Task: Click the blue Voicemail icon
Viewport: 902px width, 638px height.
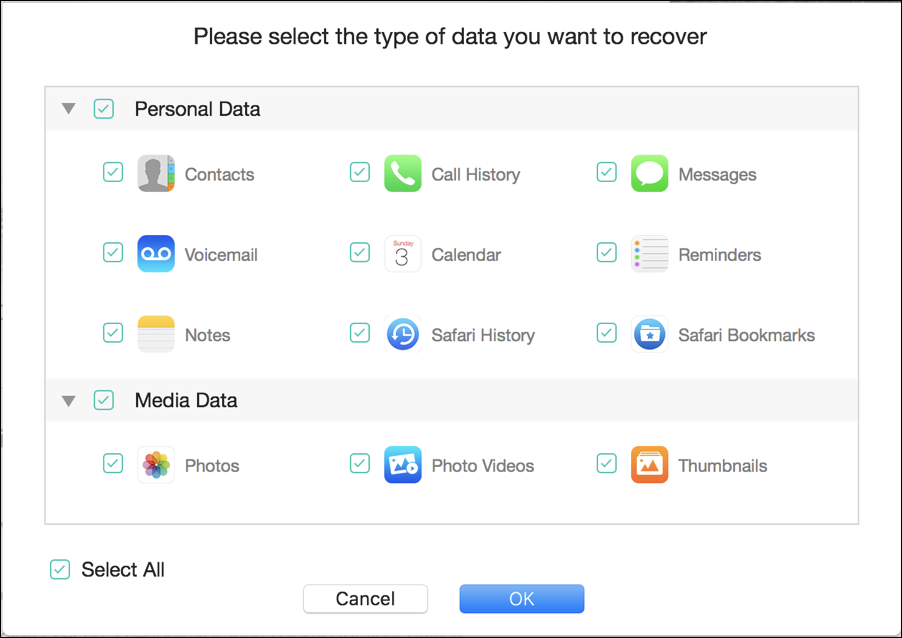Action: point(156,254)
